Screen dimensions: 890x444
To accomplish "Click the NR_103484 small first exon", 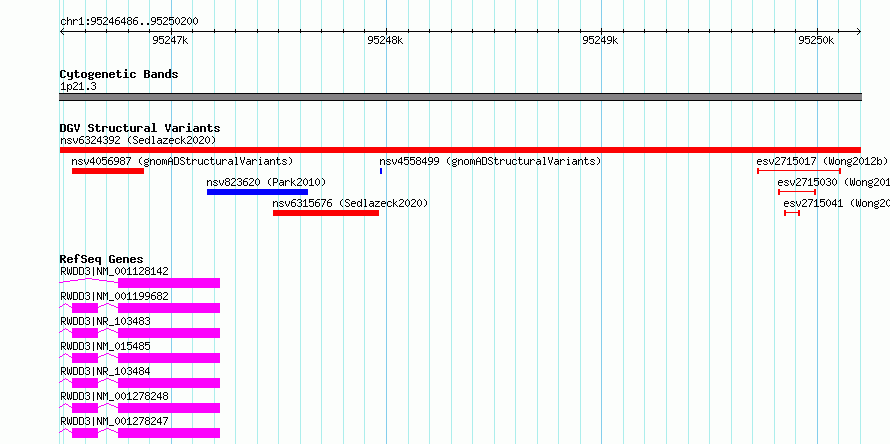I will 85,383.
